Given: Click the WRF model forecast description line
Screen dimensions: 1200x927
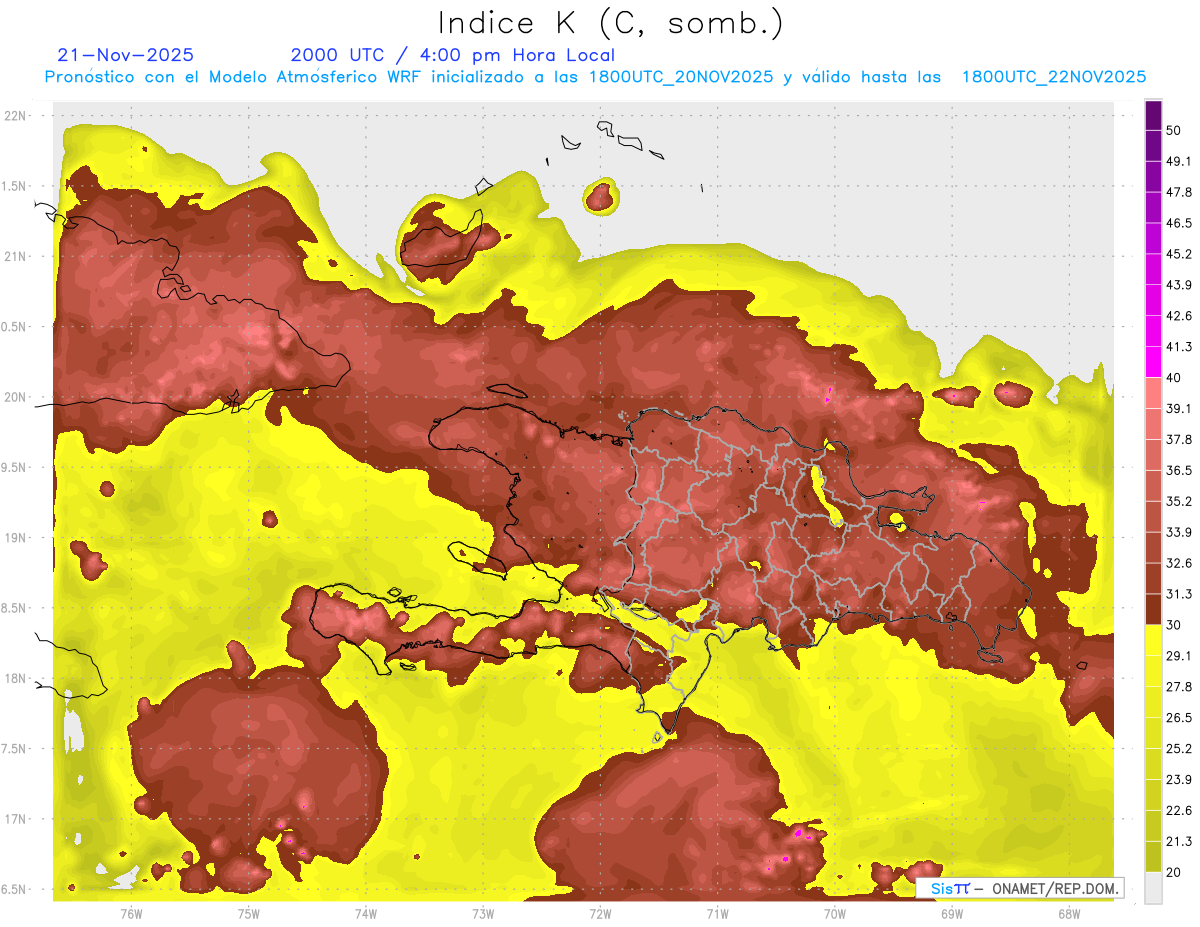Looking at the screenshot, I should (595, 77).
